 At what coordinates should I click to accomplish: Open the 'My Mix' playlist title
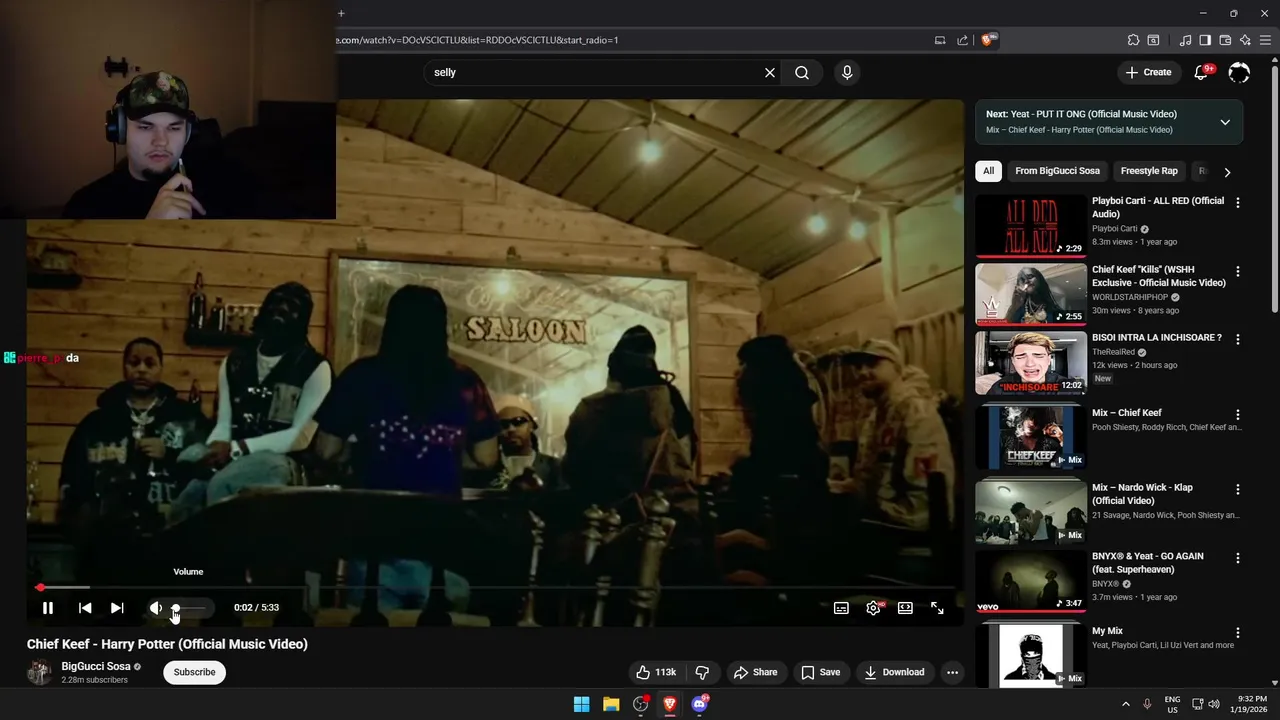(1107, 631)
